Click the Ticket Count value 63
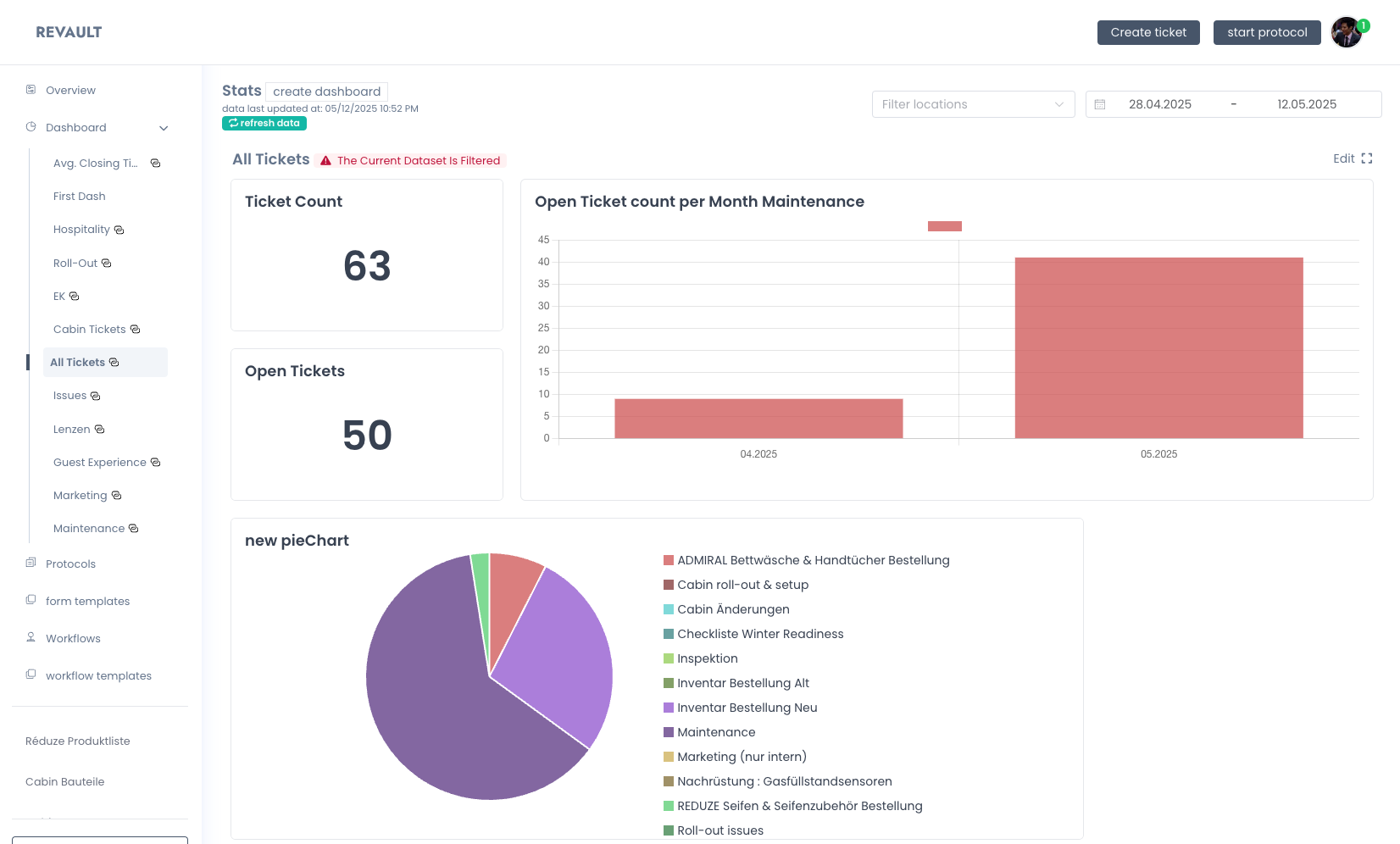Screen dimensions: 1400x844 [x=367, y=266]
